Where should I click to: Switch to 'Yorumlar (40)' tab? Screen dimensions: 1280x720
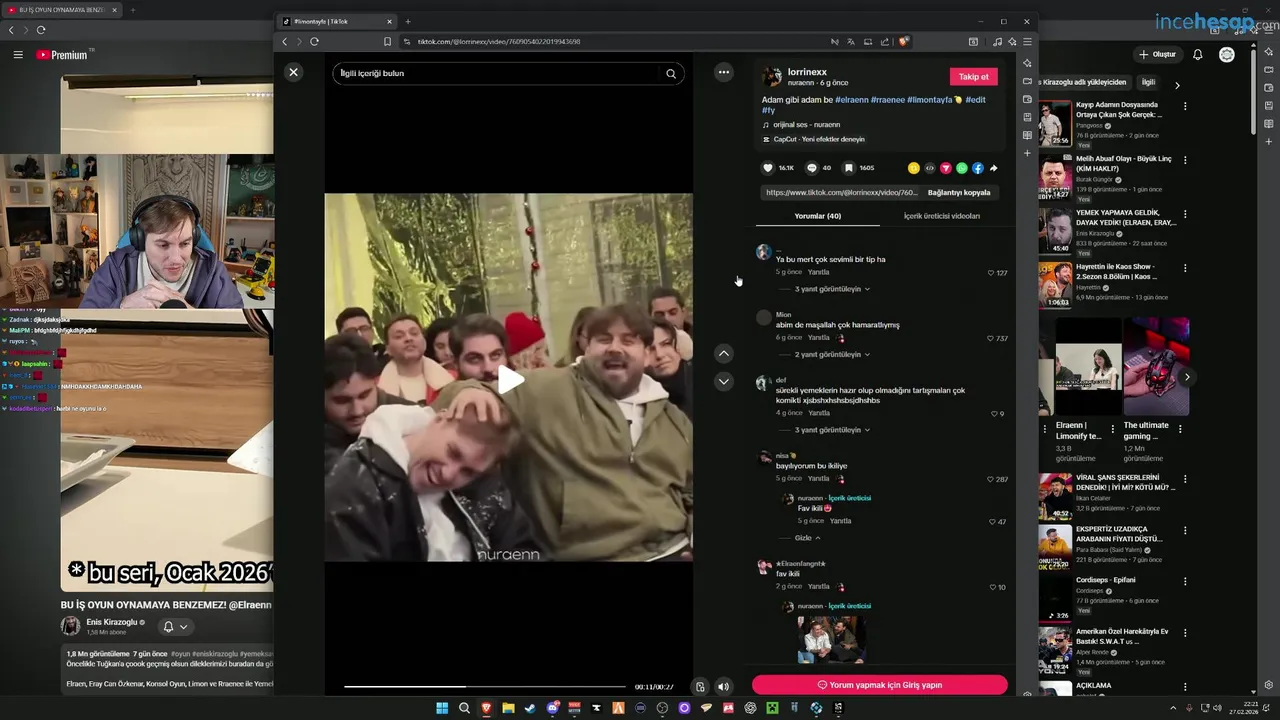click(x=817, y=216)
